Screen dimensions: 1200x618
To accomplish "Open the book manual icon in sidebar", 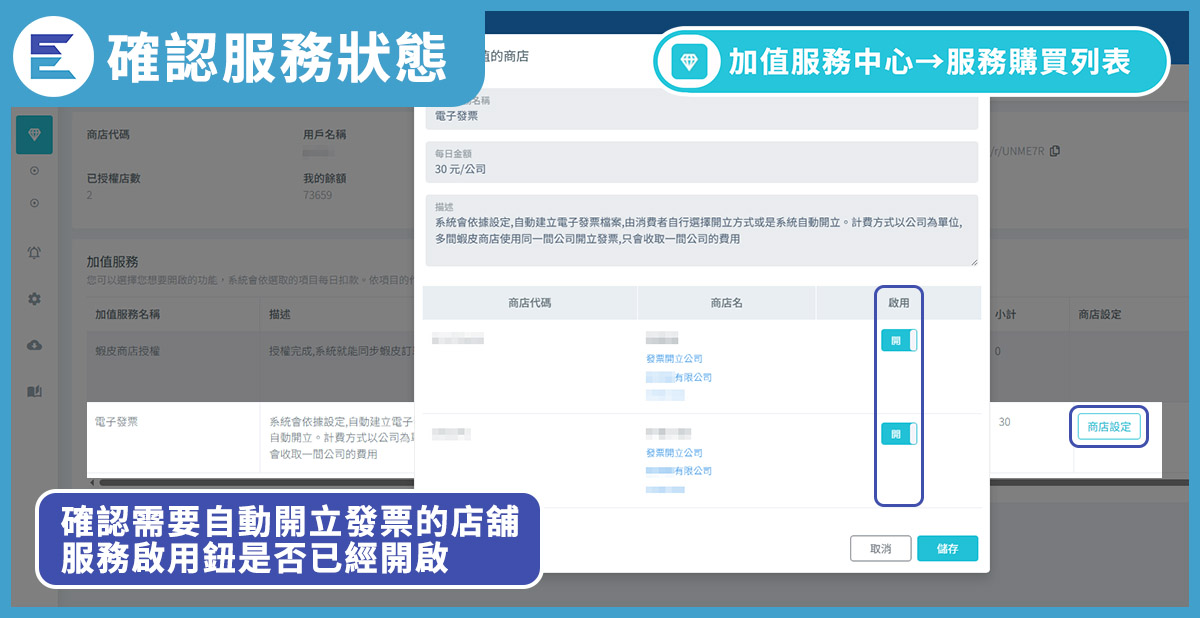I will click(34, 391).
